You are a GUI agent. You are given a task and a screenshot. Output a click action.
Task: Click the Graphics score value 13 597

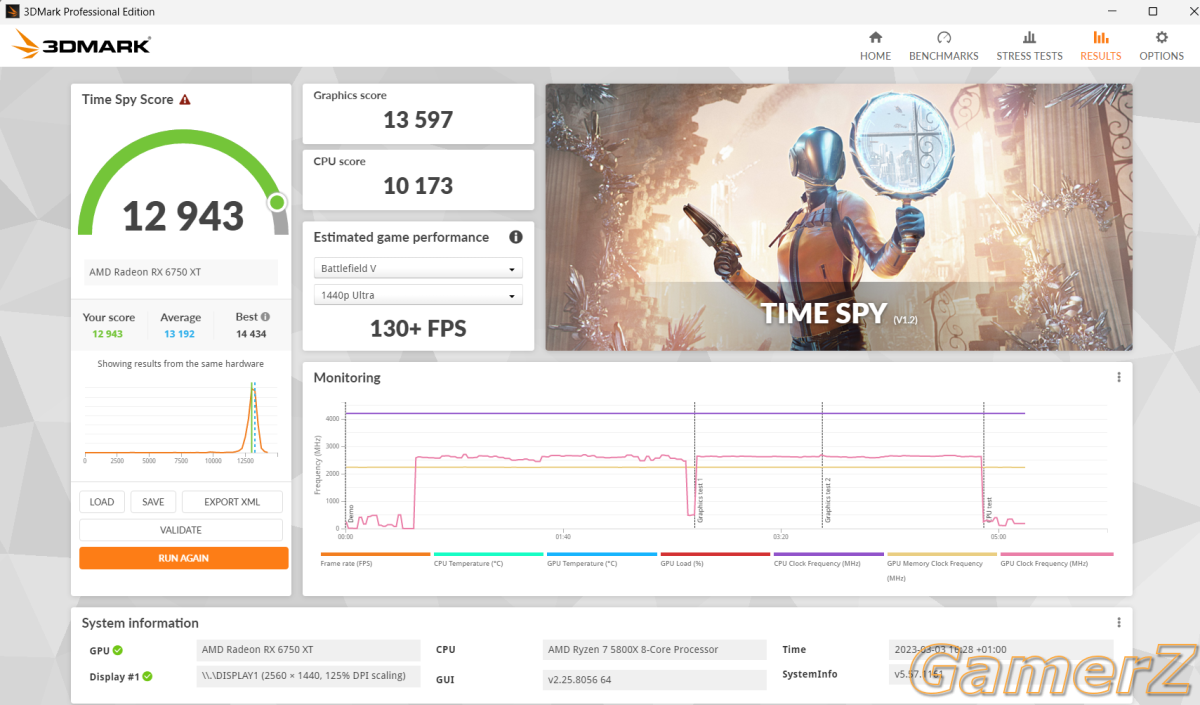[x=418, y=120]
